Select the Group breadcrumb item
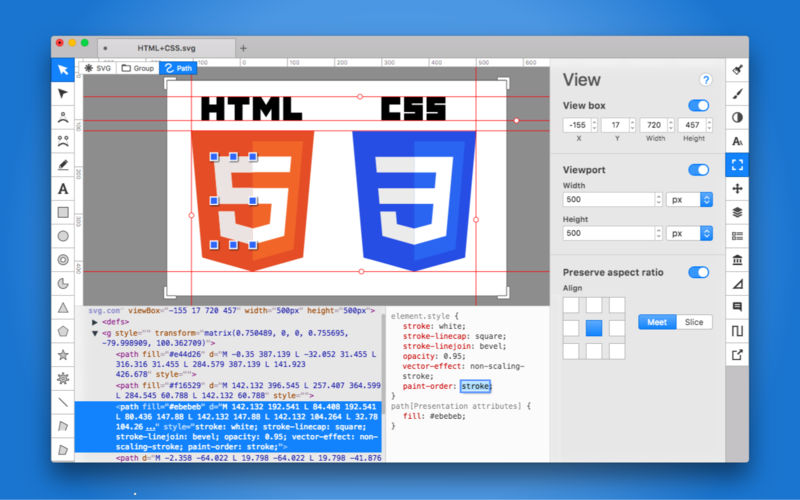 tap(137, 68)
